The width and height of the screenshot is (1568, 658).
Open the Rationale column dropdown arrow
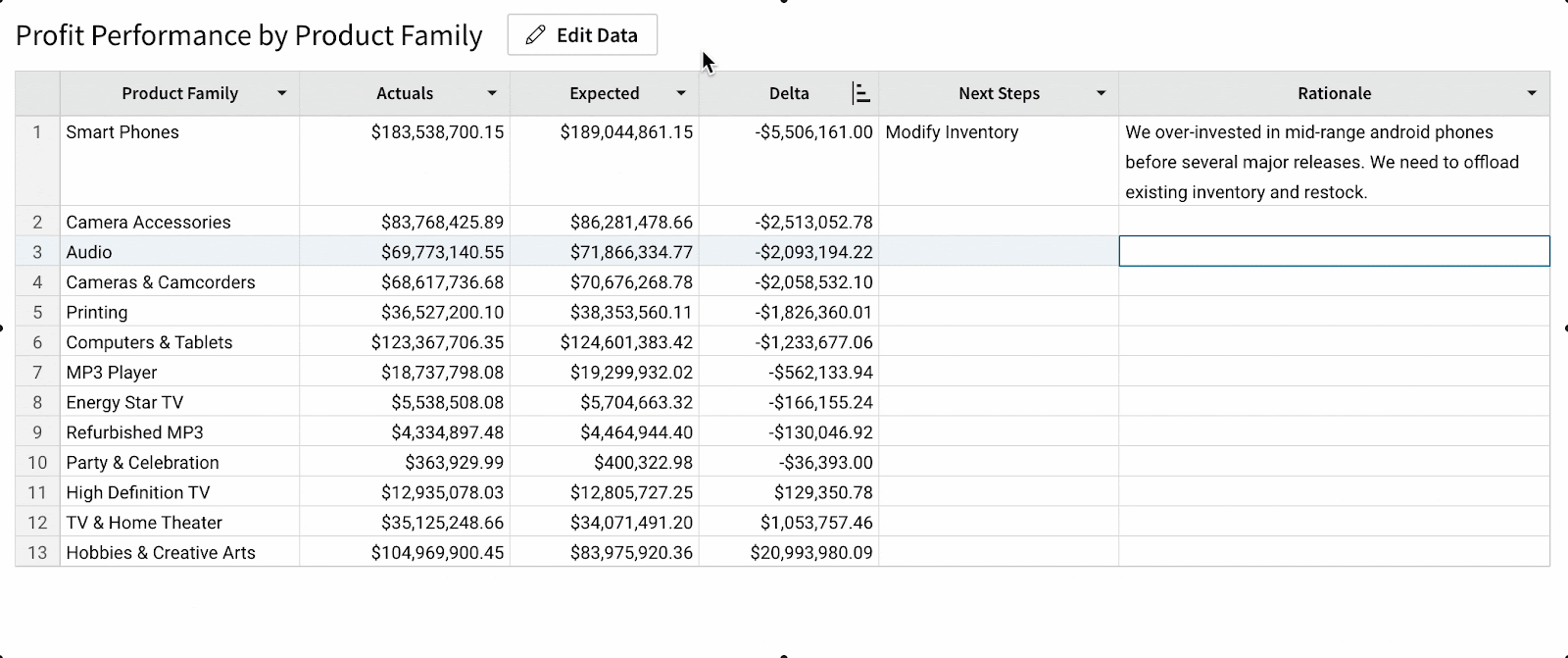coord(1532,93)
